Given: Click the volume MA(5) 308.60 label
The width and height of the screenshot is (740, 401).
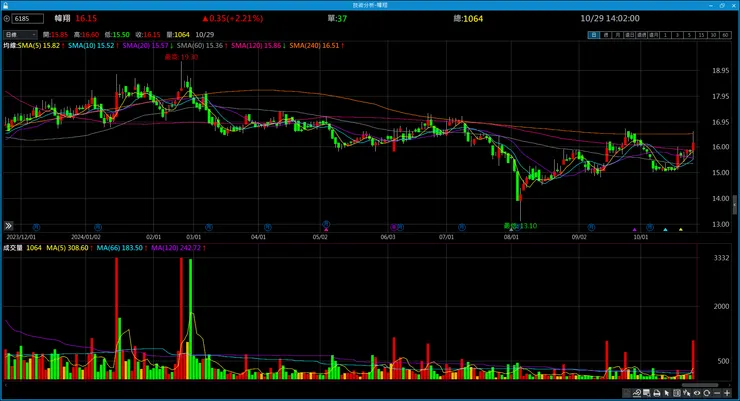Looking at the screenshot, I should coord(67,248).
